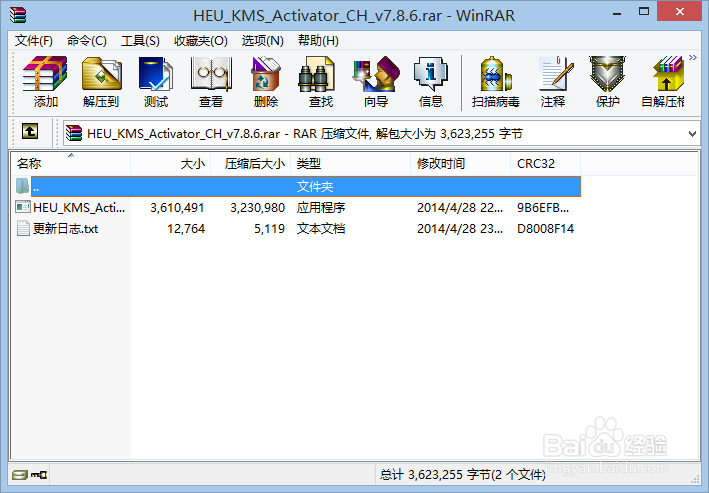Run the 测试 (Test) archive tool
The height and width of the screenshot is (493, 709).
coord(156,82)
